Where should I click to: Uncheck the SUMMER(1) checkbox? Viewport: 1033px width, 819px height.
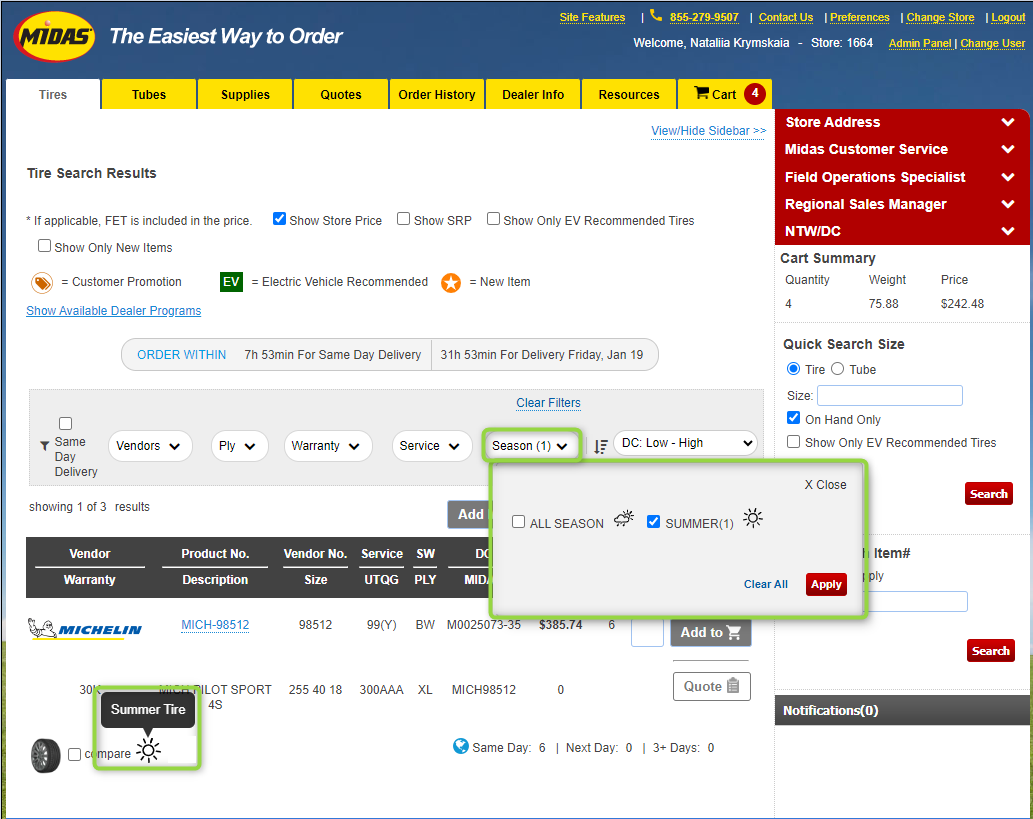click(654, 522)
